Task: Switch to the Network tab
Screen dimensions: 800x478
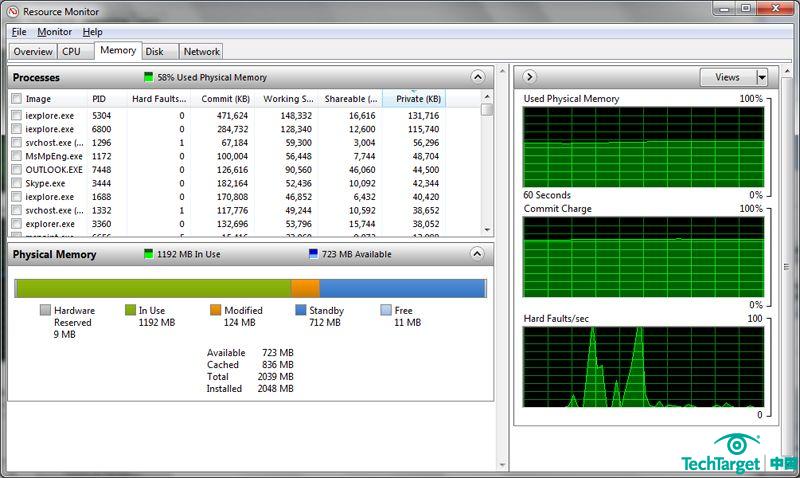Action: click(201, 51)
